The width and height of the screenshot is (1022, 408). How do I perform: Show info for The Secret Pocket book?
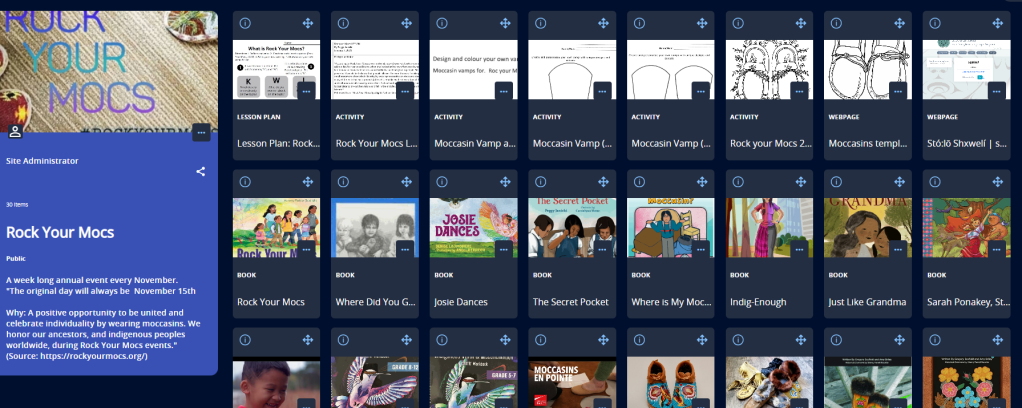point(541,182)
